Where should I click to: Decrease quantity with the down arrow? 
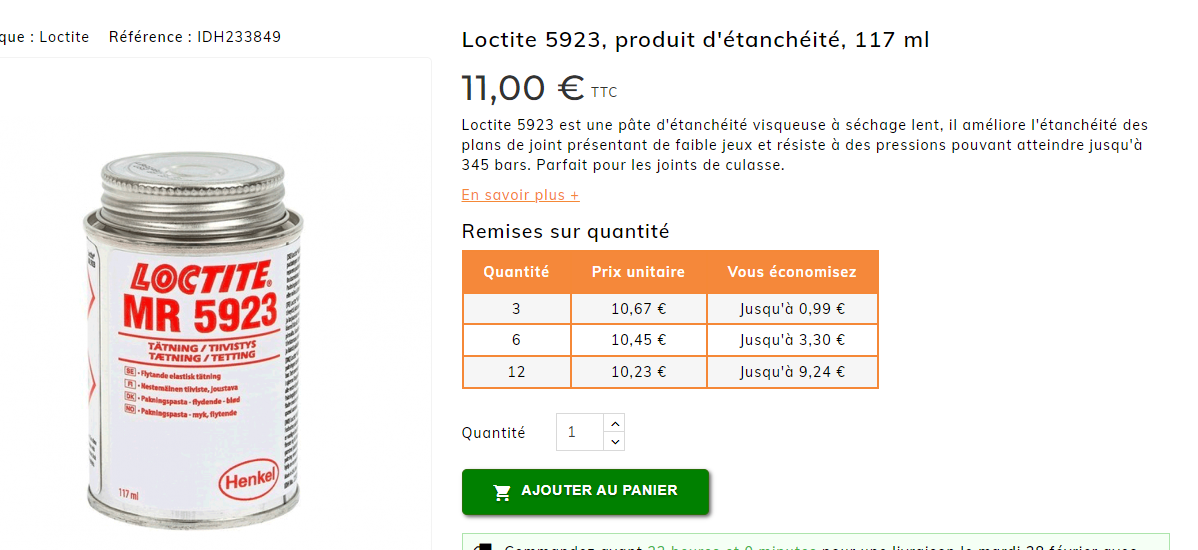[x=615, y=441]
